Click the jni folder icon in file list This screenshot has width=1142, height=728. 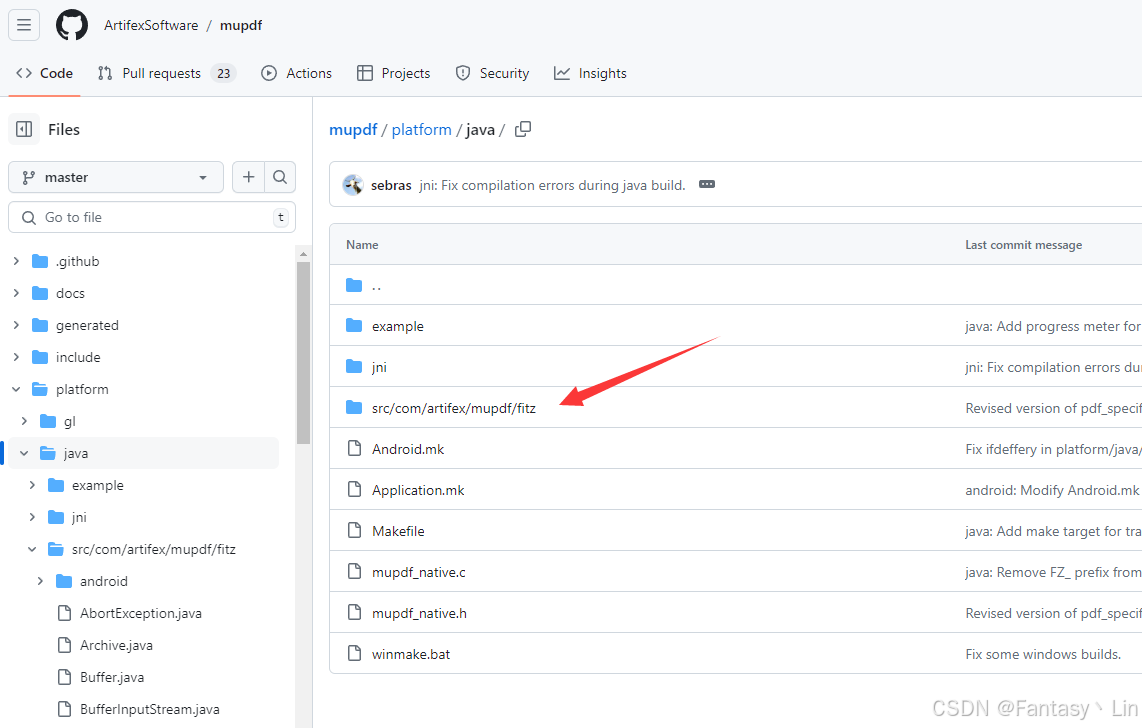click(354, 366)
